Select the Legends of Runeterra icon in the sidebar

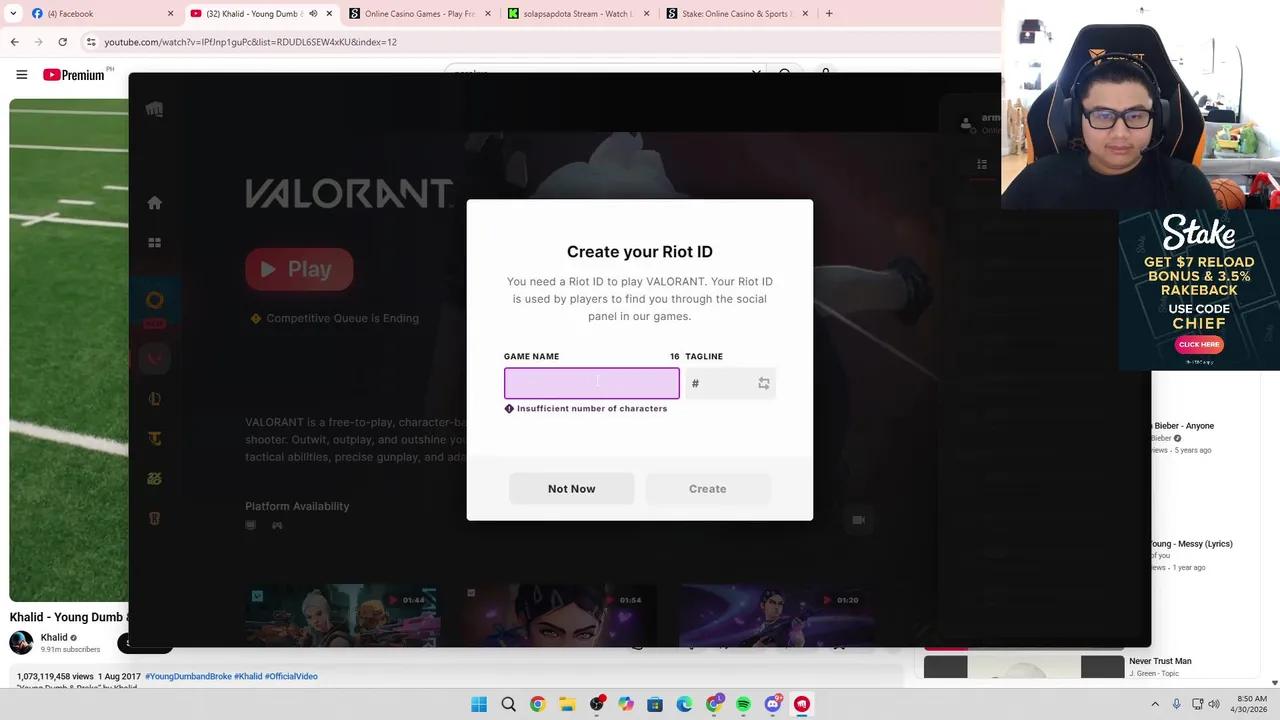[154, 518]
